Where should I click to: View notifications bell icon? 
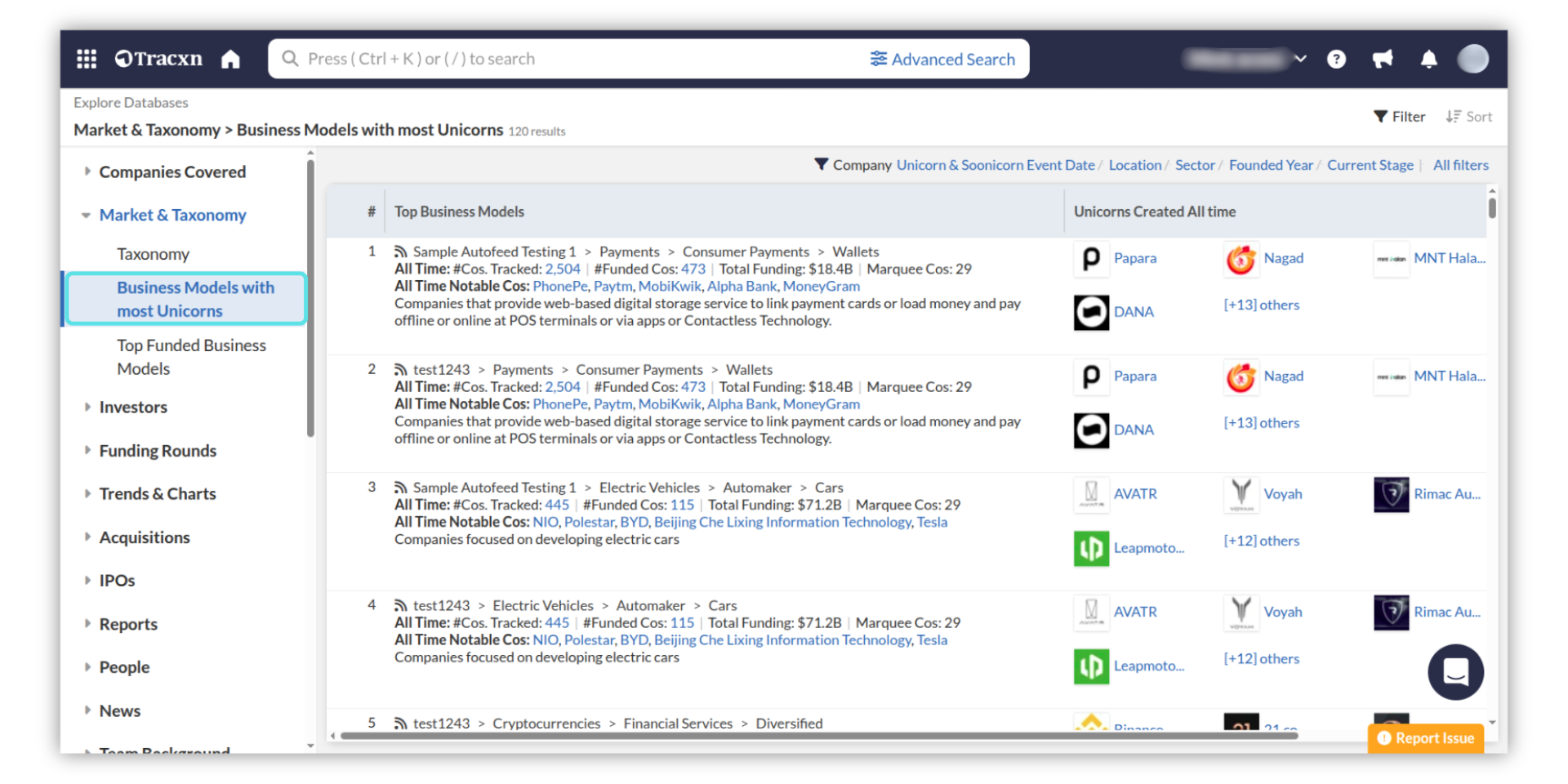pyautogui.click(x=1428, y=59)
